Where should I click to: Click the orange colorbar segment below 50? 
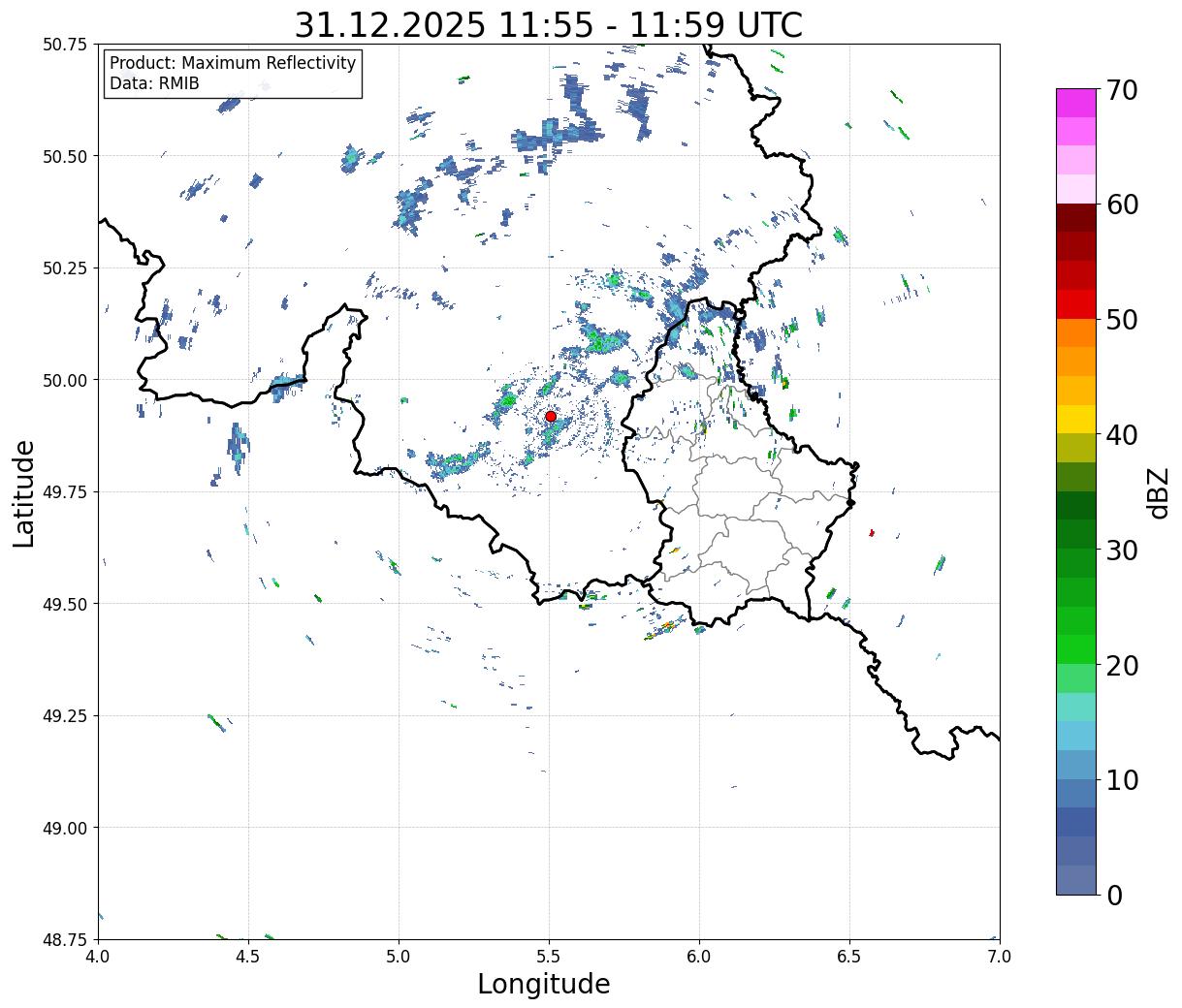[1076, 332]
